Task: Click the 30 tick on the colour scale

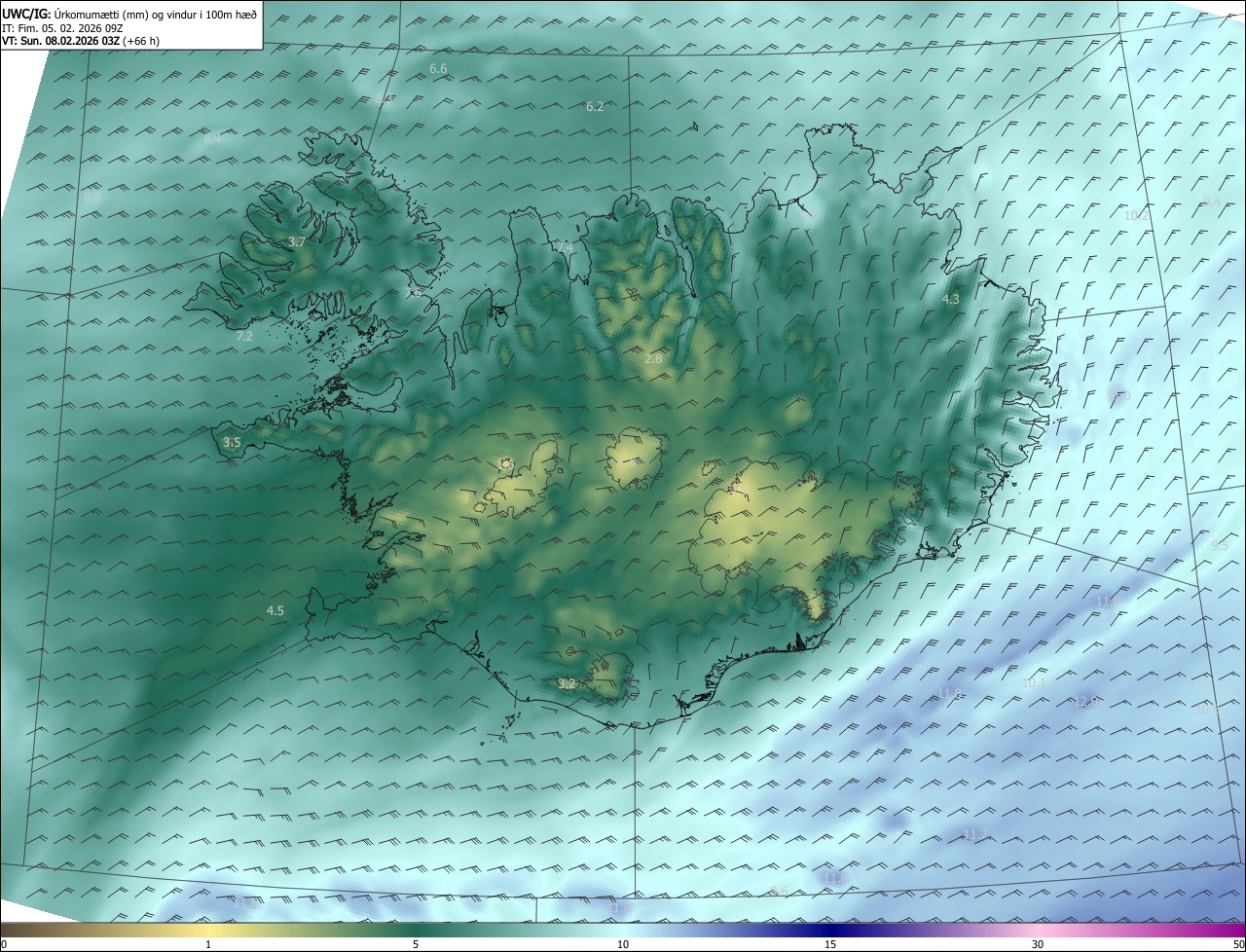Action: [1038, 944]
